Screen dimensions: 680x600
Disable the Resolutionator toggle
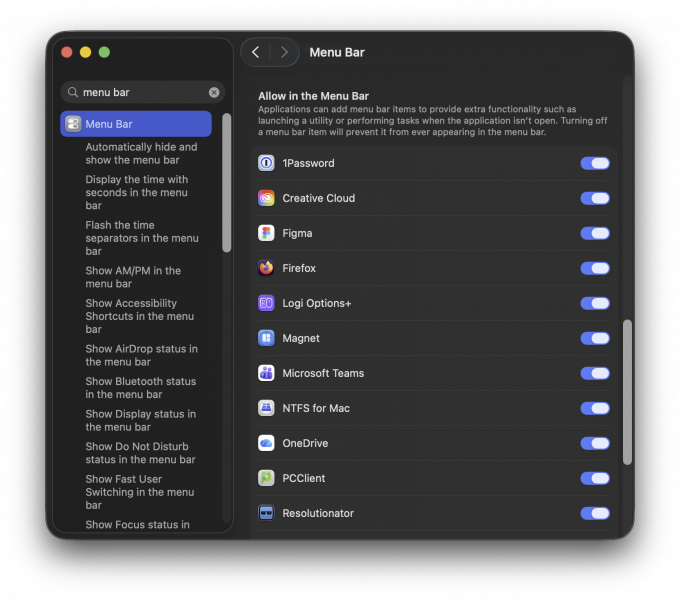pyautogui.click(x=595, y=513)
